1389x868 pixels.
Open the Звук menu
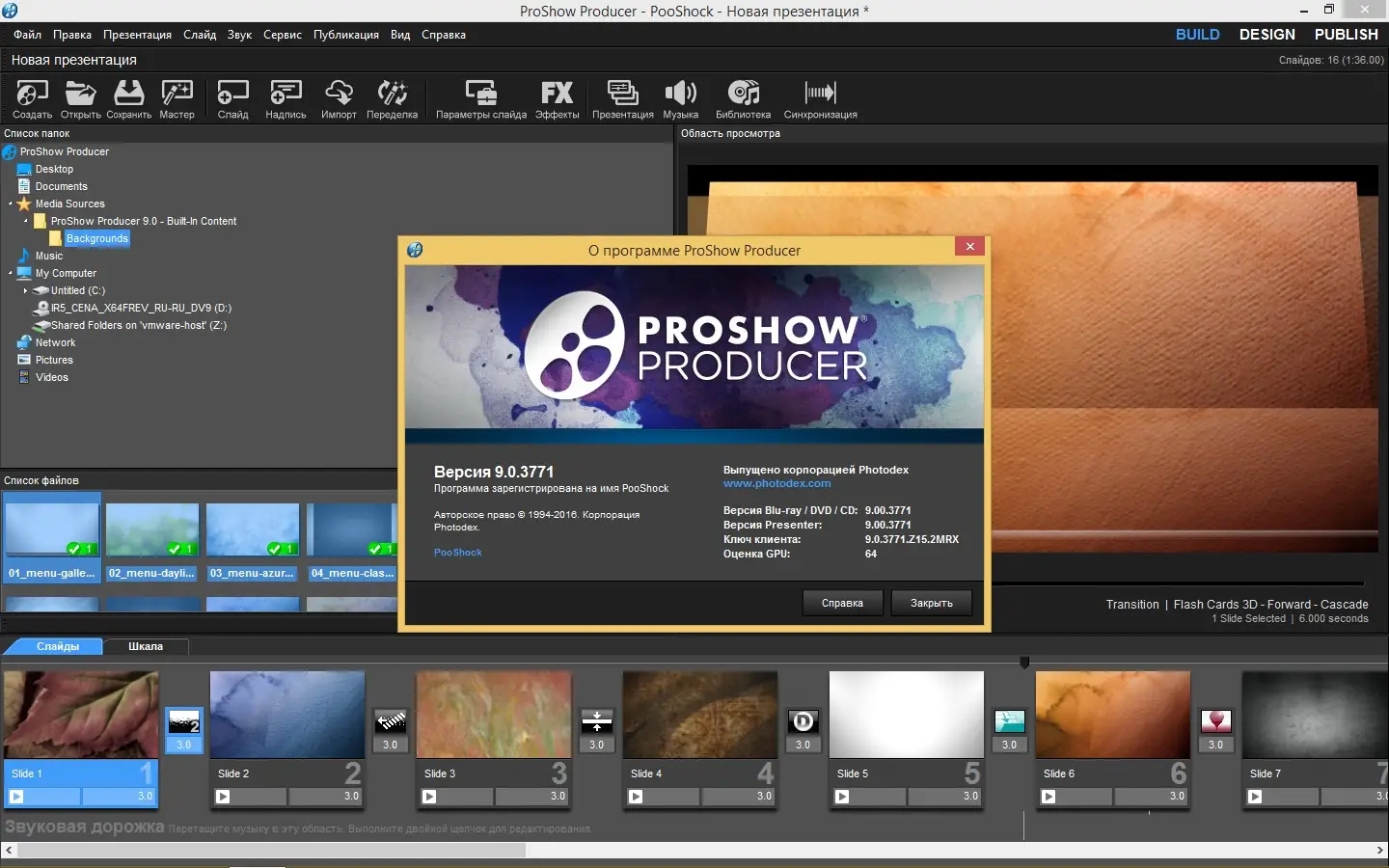coord(239,35)
